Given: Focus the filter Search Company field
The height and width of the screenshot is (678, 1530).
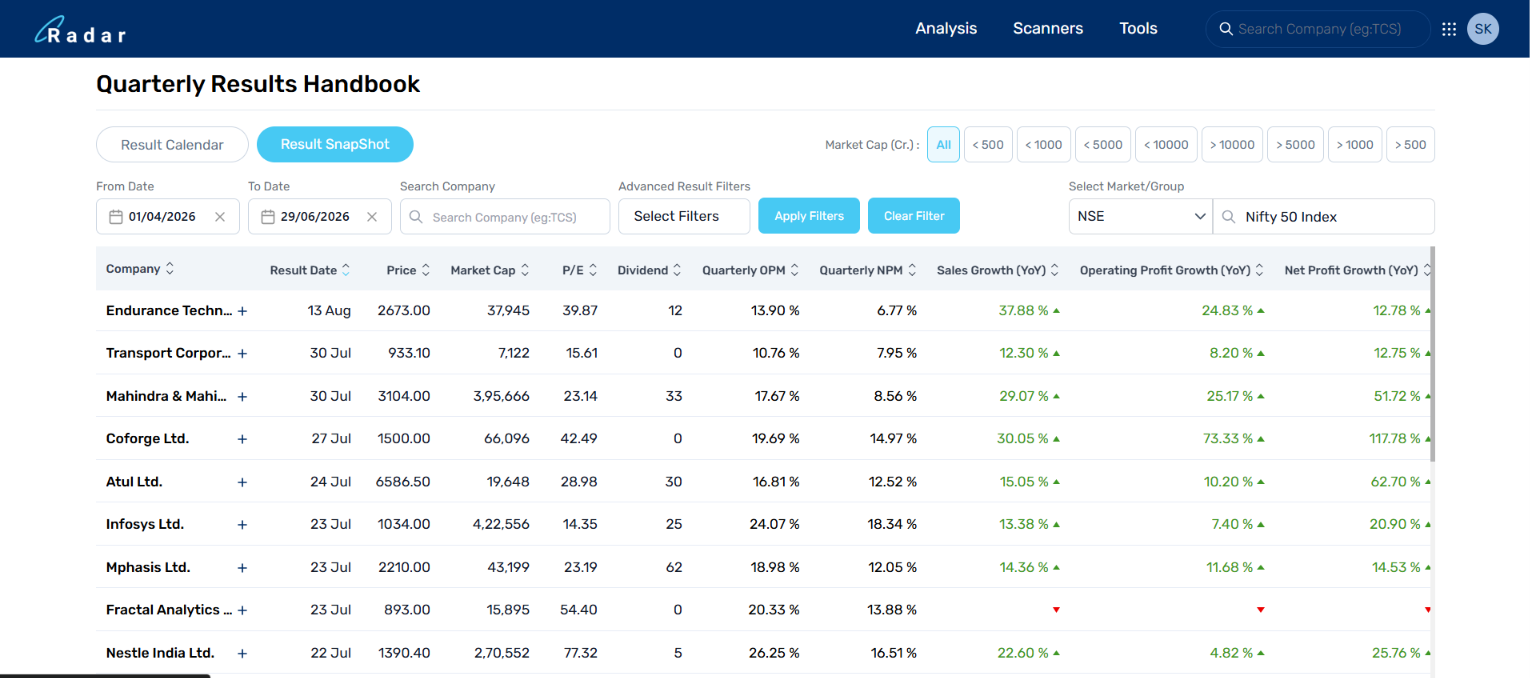Looking at the screenshot, I should tap(505, 217).
